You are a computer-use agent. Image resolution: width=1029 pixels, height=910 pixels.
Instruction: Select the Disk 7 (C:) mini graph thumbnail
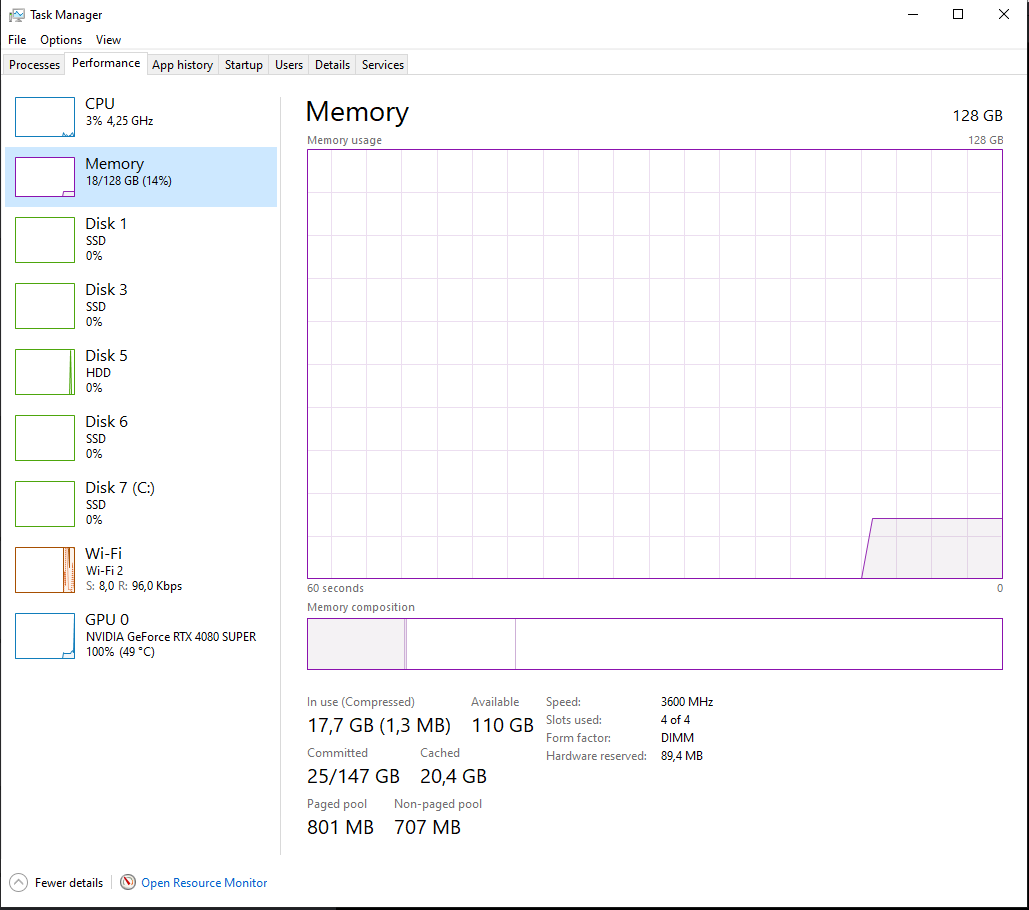click(45, 504)
